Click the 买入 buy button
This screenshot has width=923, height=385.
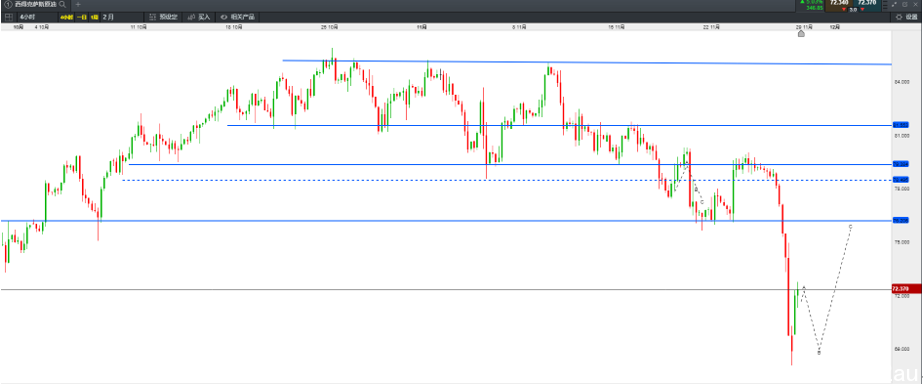tap(199, 17)
